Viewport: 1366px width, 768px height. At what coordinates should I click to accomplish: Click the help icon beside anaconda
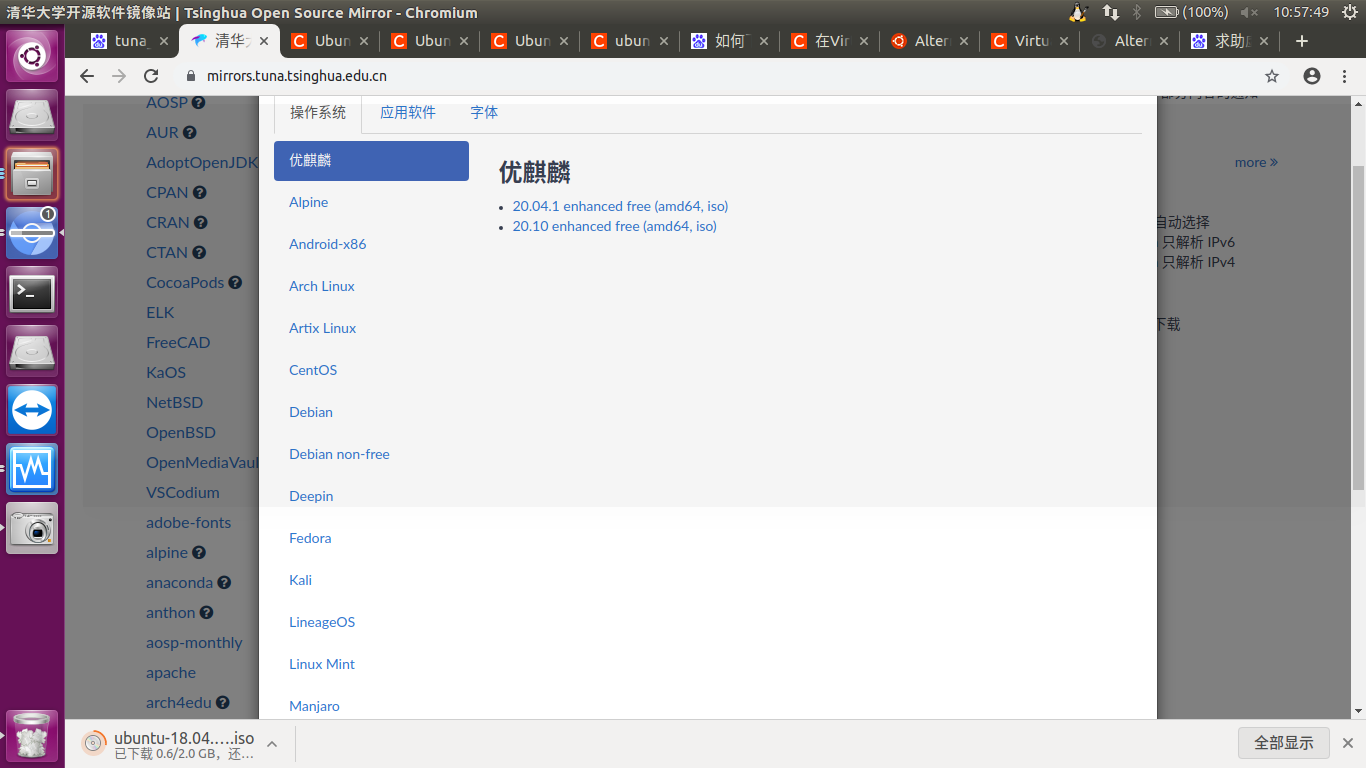coord(224,582)
